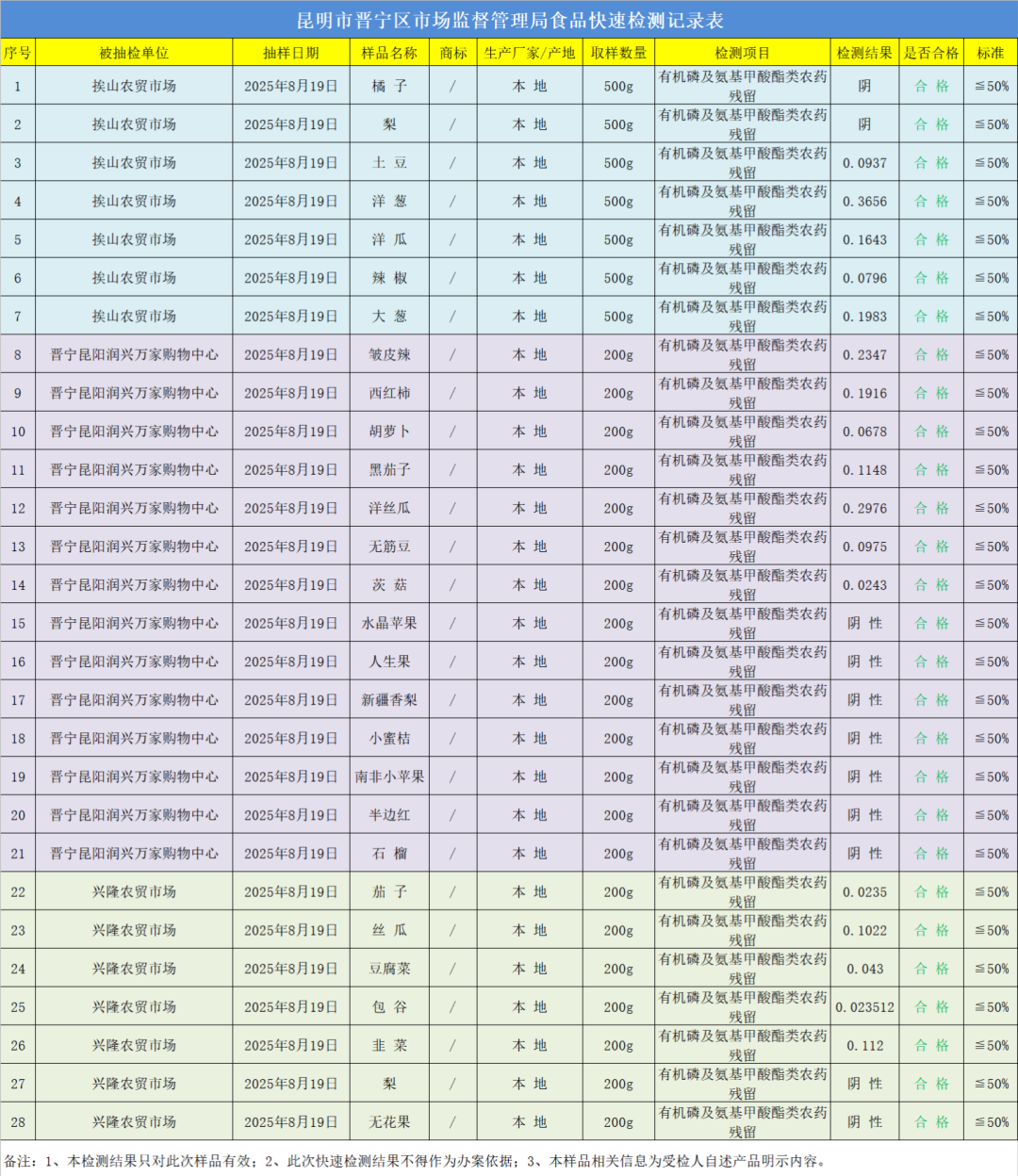Viewport: 1018px width, 1176px height.
Task: Select the 被抽检单位 column header
Action: tap(134, 53)
